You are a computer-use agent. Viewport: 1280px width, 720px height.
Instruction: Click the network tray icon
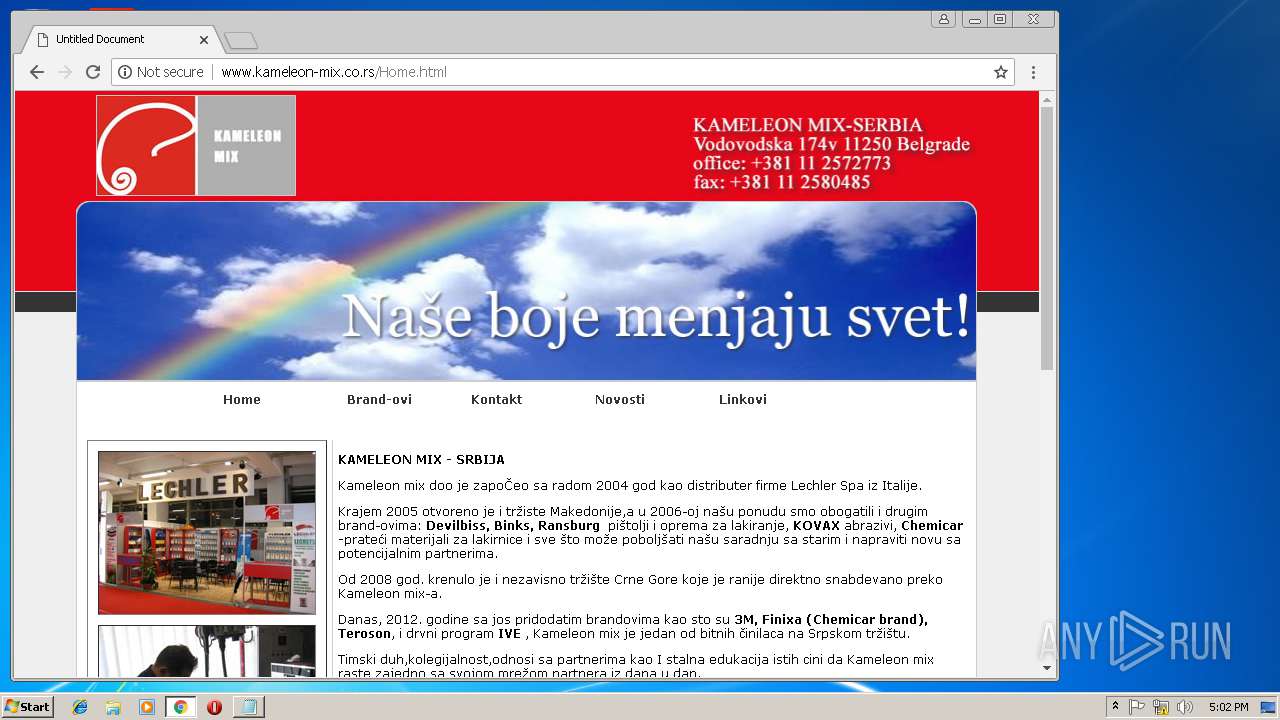tap(1161, 707)
